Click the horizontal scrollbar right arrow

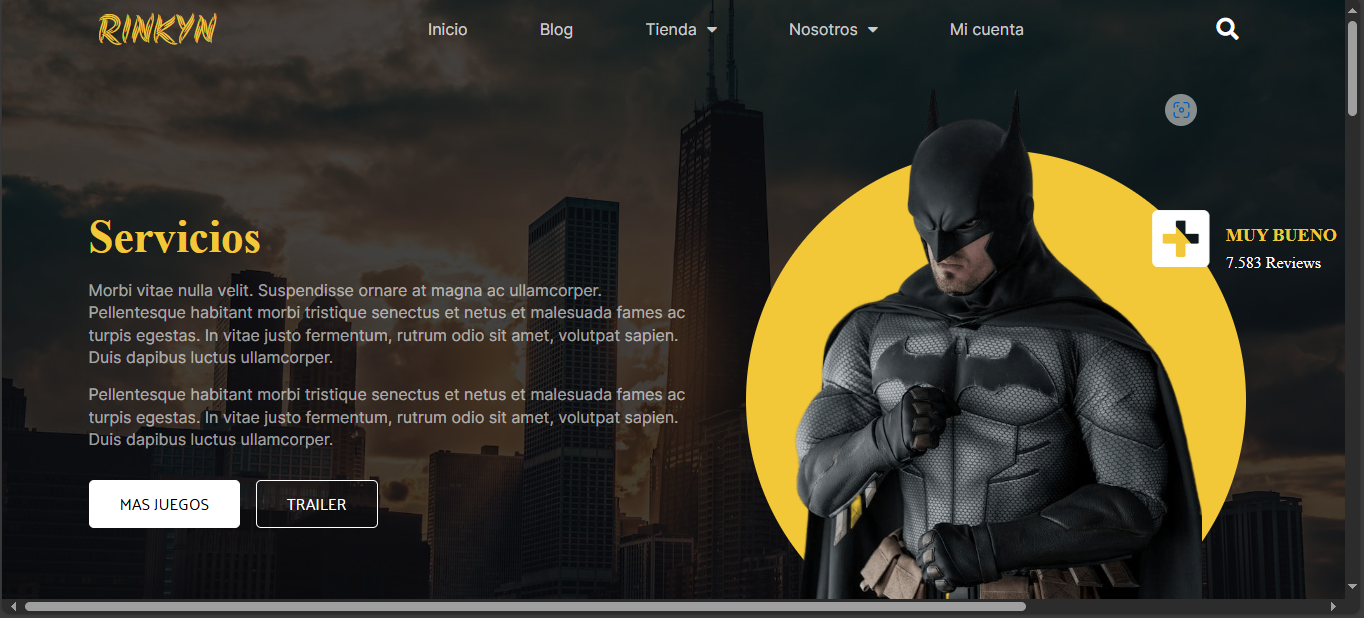coord(1333,607)
